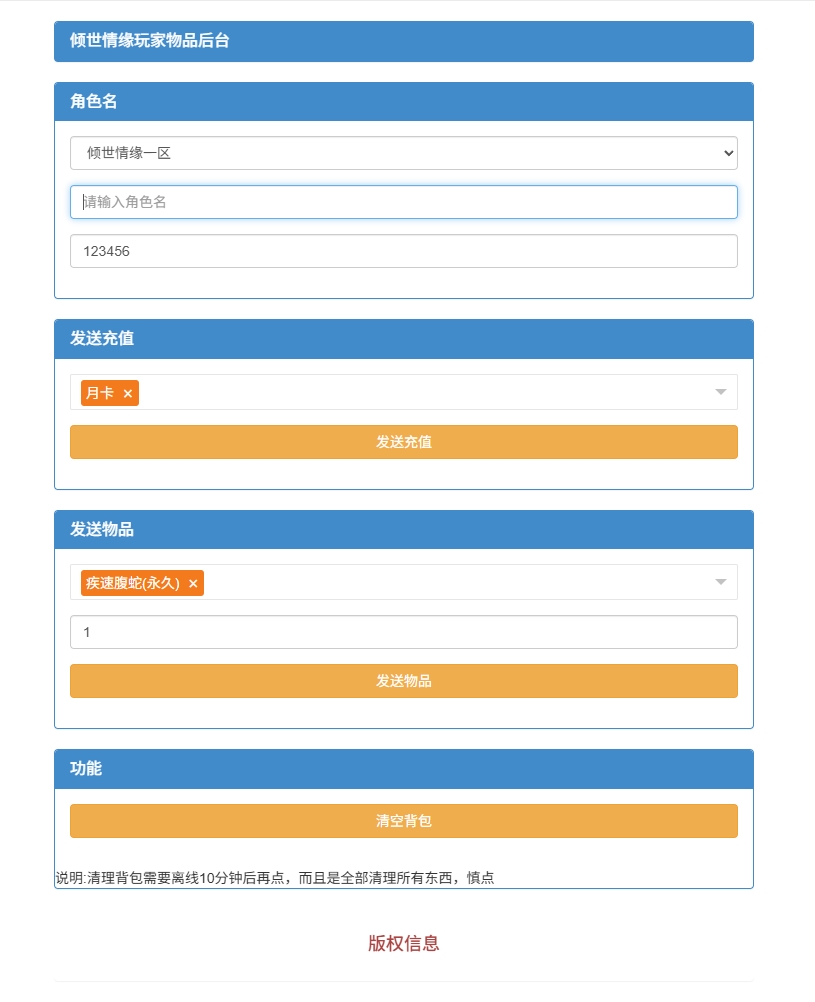Viewport: 815px width, 1002px height.
Task: Expand the recharge type dropdown arrow
Action: 720,392
